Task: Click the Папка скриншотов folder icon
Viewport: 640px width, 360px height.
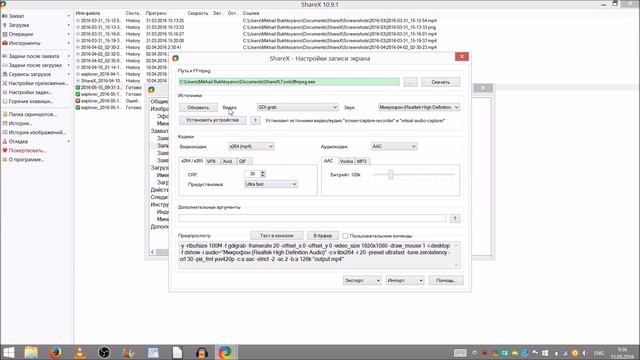Action: (5, 114)
